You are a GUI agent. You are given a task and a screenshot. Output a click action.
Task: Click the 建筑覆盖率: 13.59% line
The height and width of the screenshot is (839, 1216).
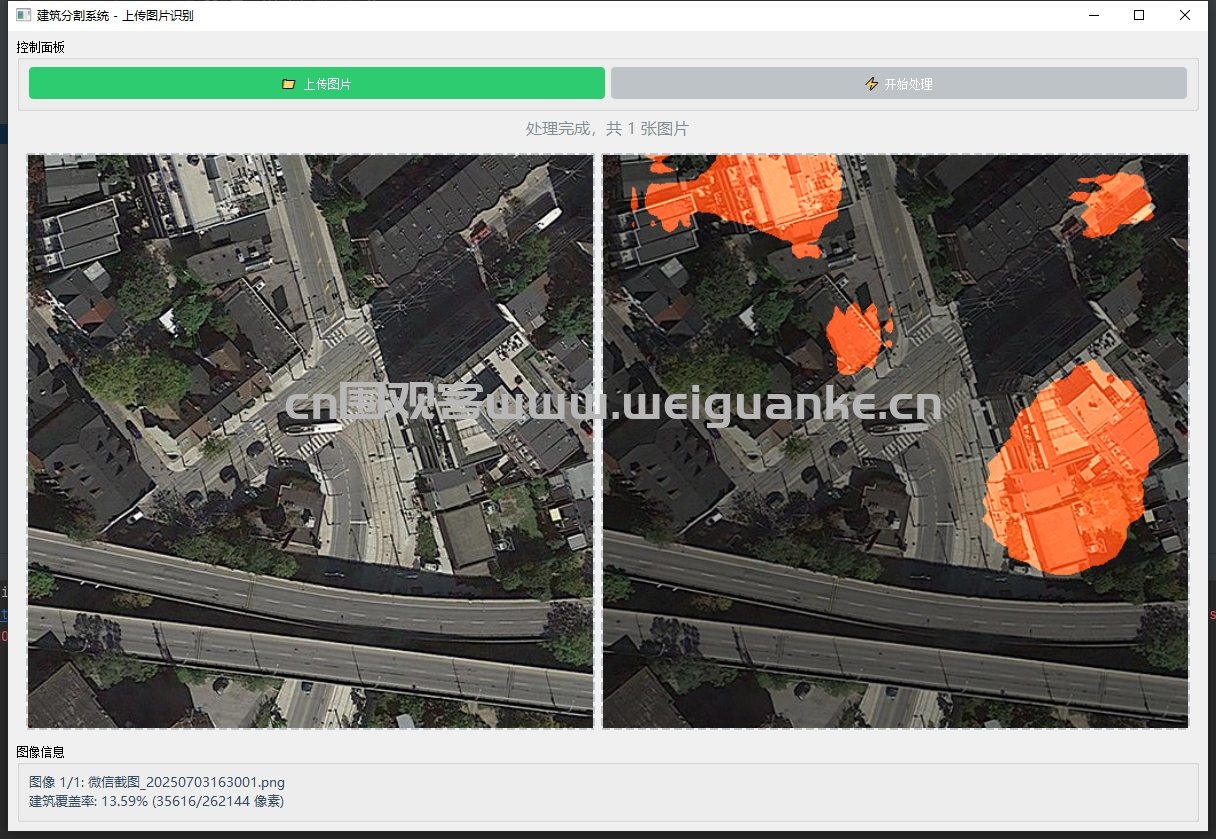[156, 801]
